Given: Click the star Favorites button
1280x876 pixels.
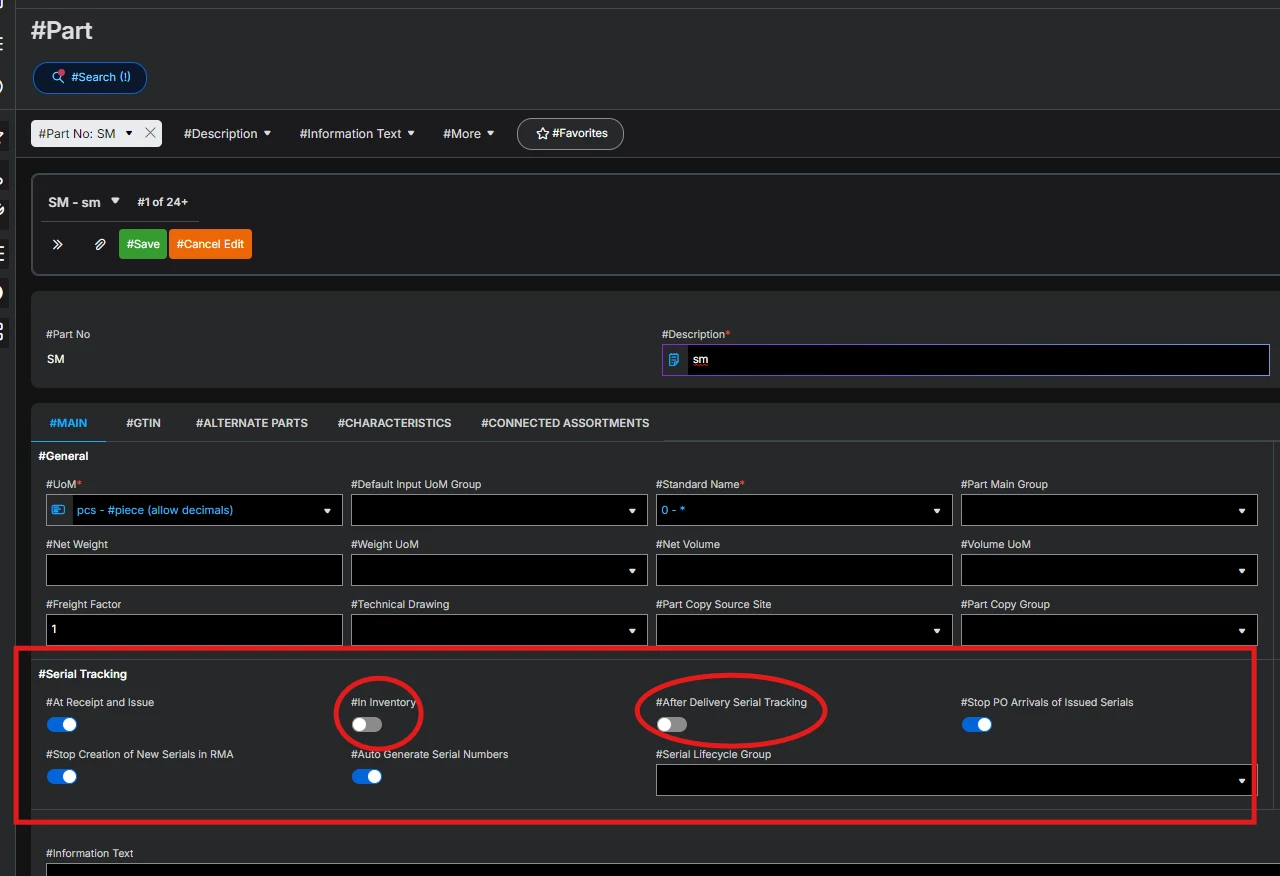Looking at the screenshot, I should [x=570, y=133].
